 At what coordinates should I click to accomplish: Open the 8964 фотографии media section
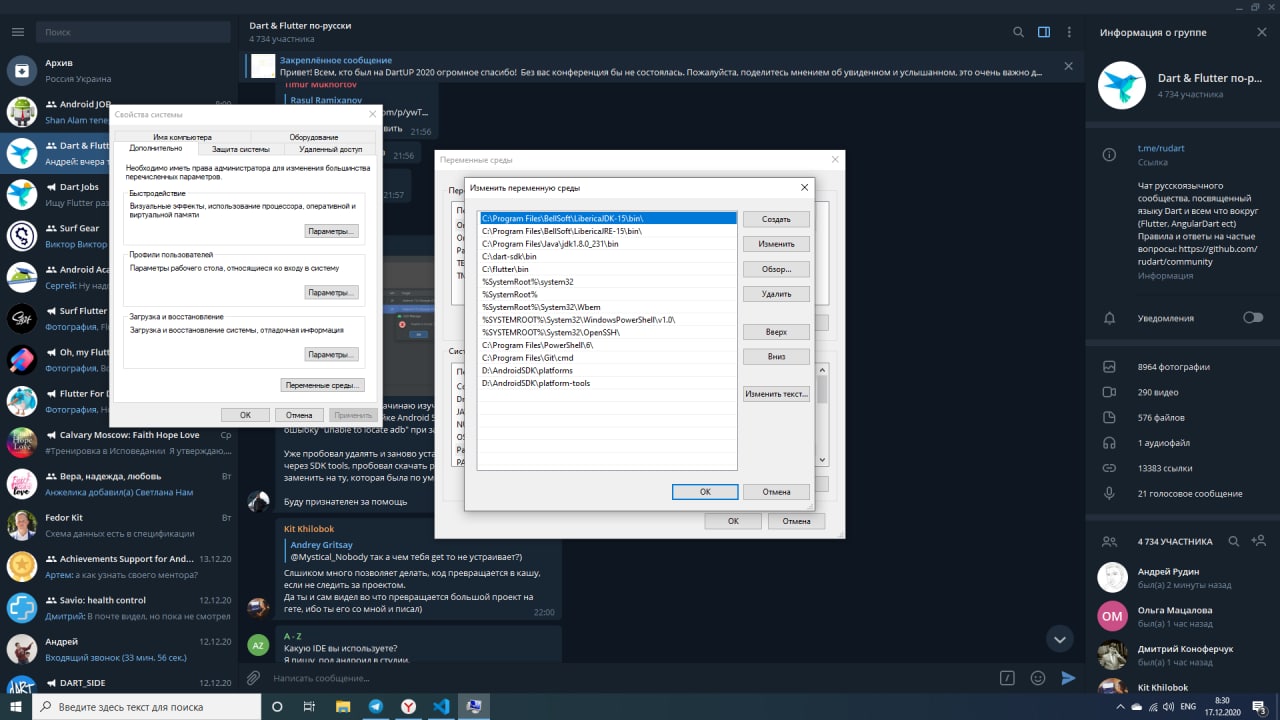point(1182,367)
